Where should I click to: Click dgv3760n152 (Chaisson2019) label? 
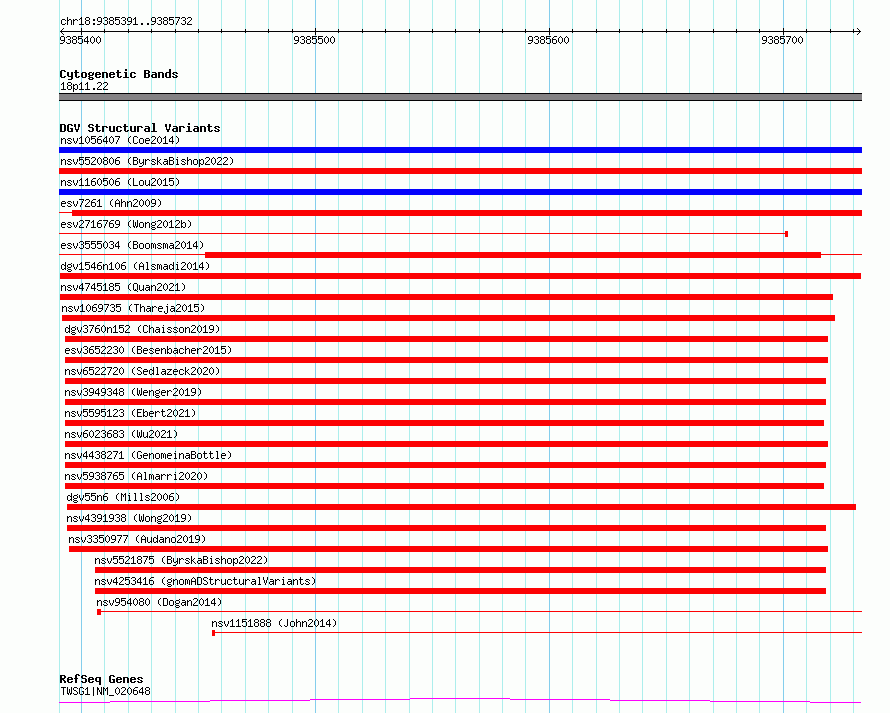[142, 329]
